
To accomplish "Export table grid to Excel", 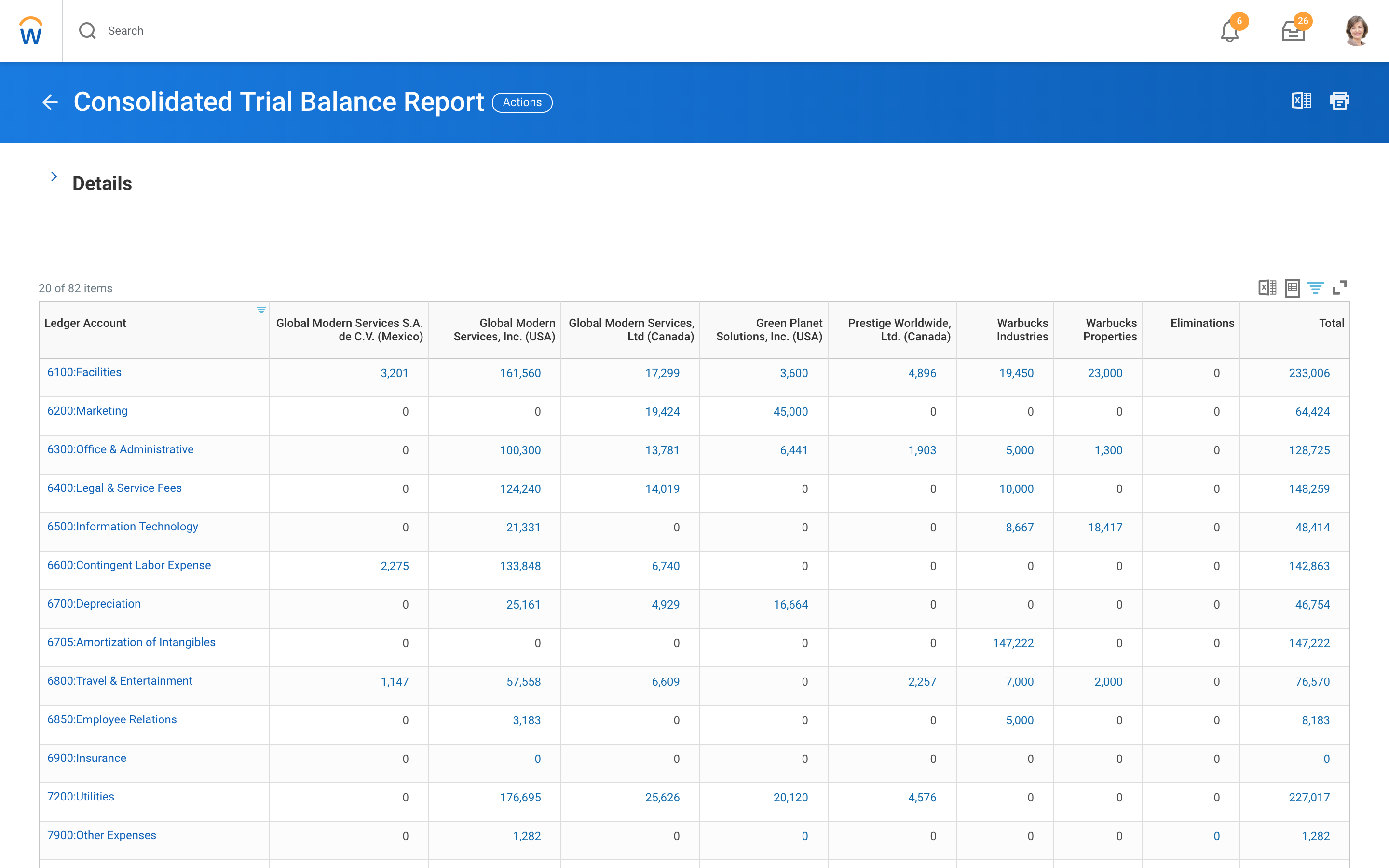I will [x=1267, y=287].
